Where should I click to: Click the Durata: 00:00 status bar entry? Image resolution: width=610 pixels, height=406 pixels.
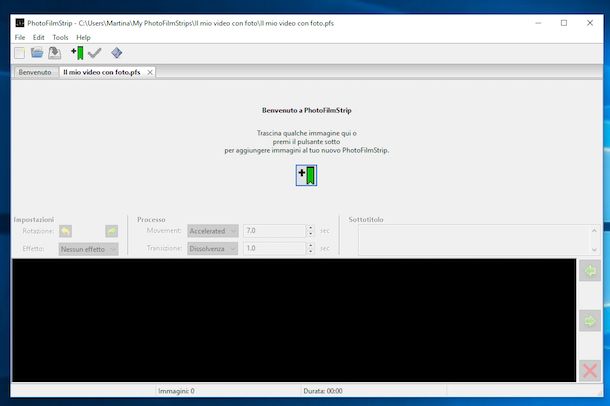point(323,391)
